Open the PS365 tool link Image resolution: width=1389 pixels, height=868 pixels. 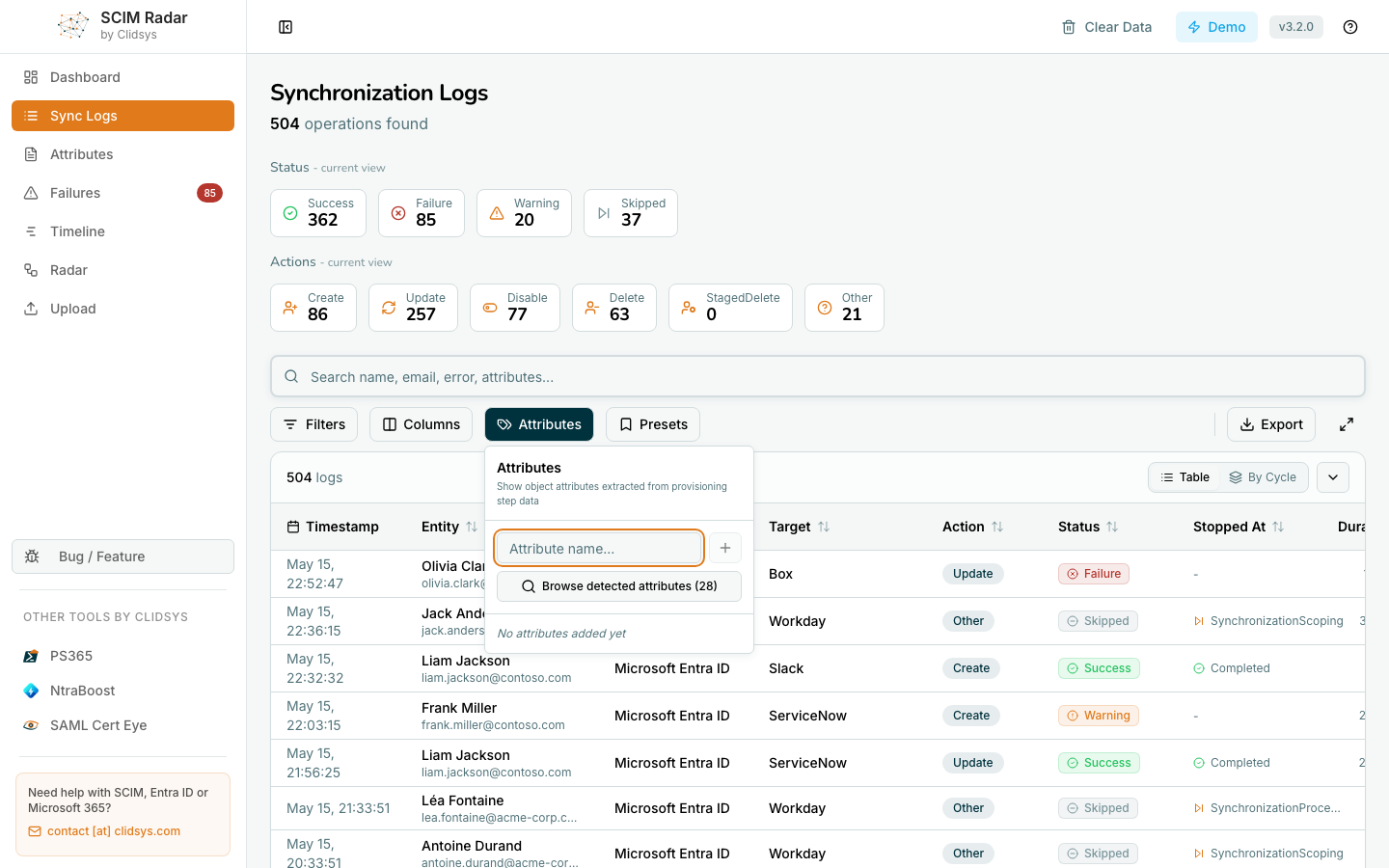coord(71,656)
